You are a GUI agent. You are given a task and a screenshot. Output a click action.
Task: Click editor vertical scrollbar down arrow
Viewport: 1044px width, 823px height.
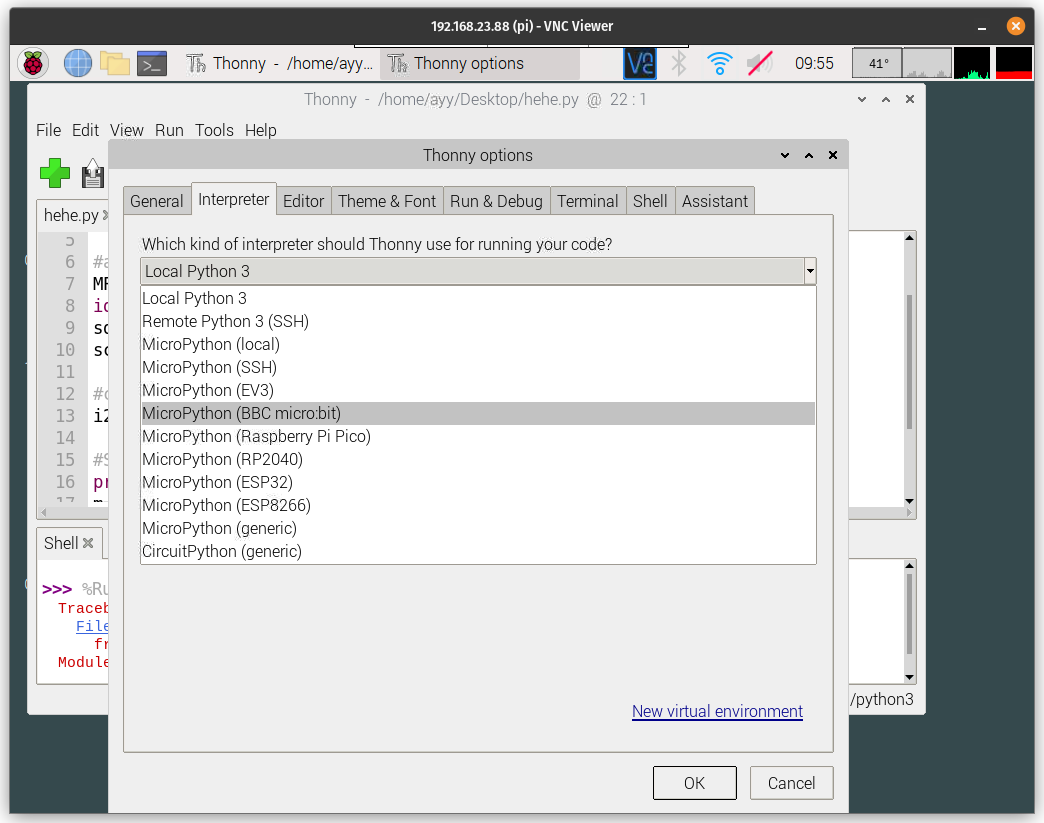(910, 501)
